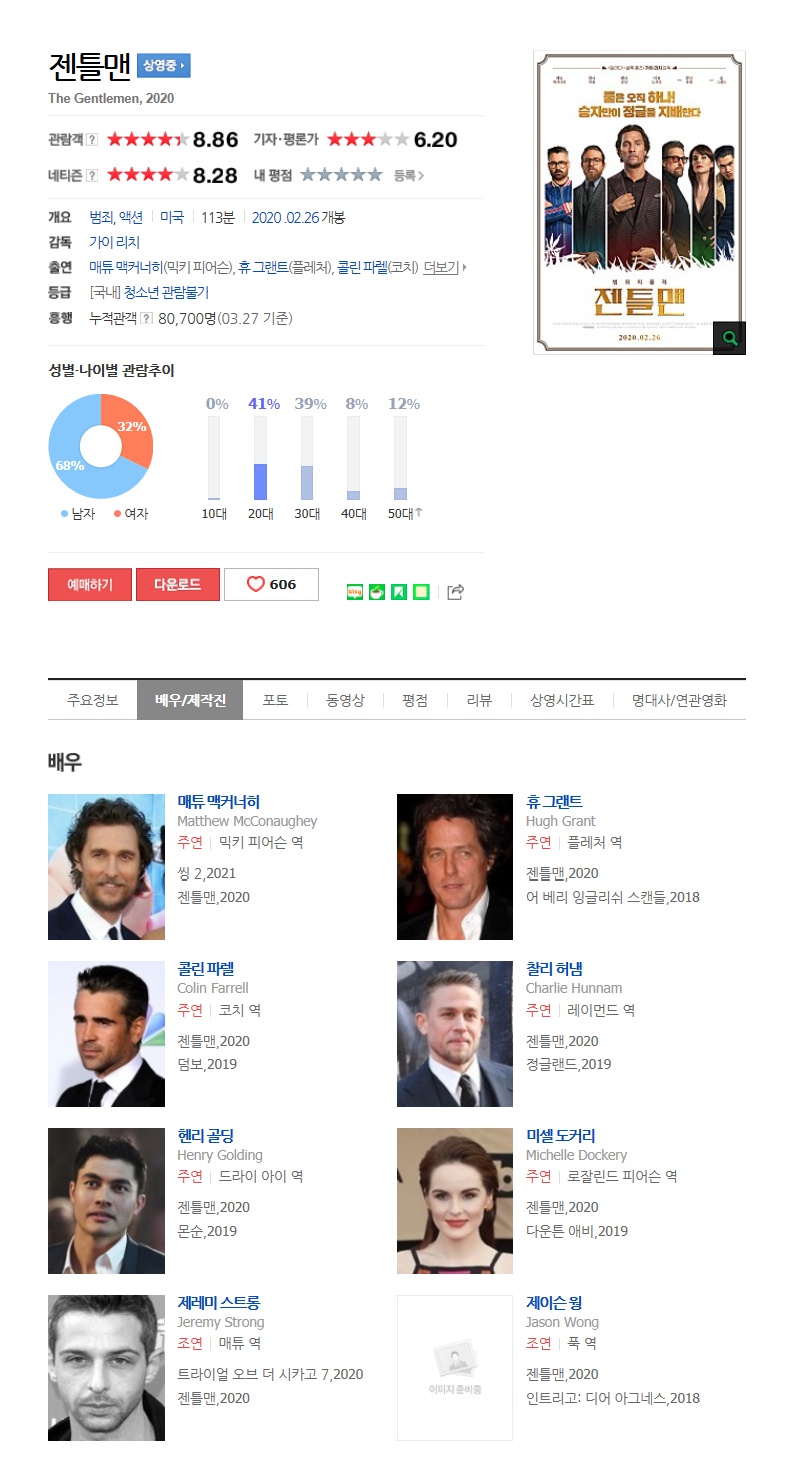Open the 상영시간표 tab
This screenshot has width=795, height=1461.
coord(562,700)
